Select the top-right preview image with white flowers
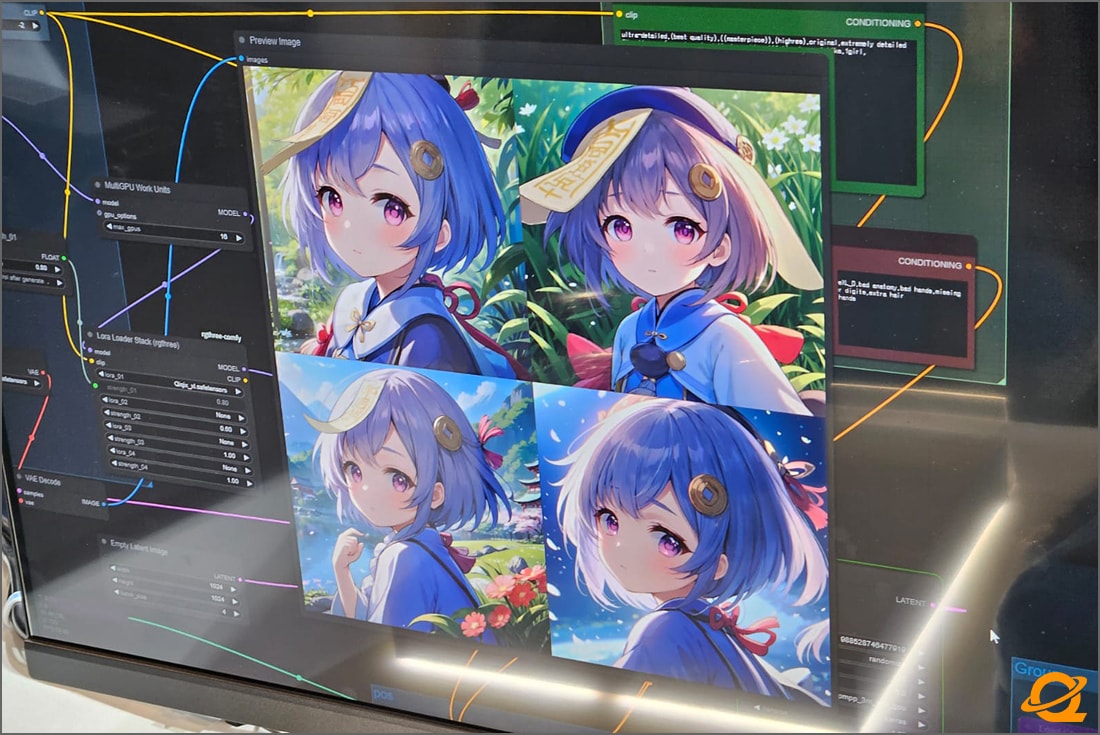This screenshot has width=1100, height=735. 670,245
